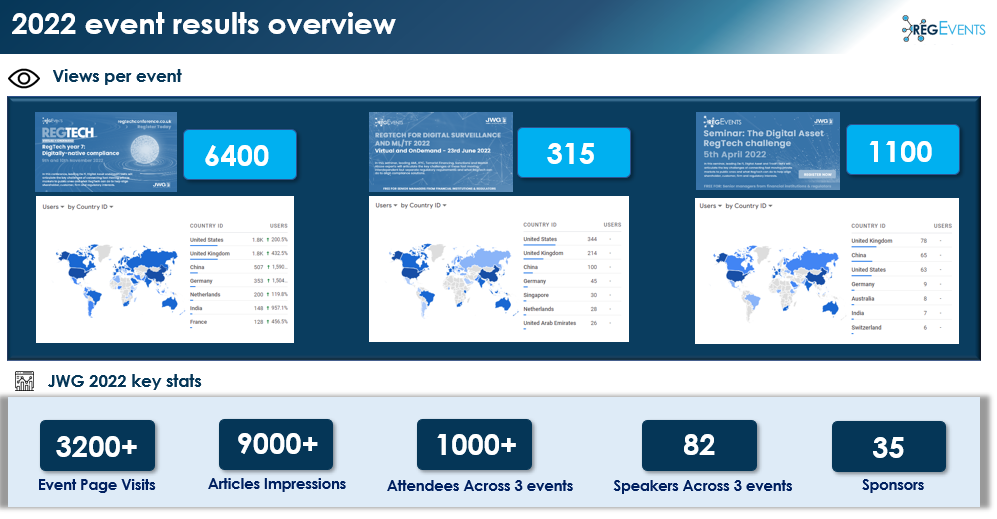Open the RegTech for Digital Surveillance banner
997x519 pixels.
coord(441,152)
